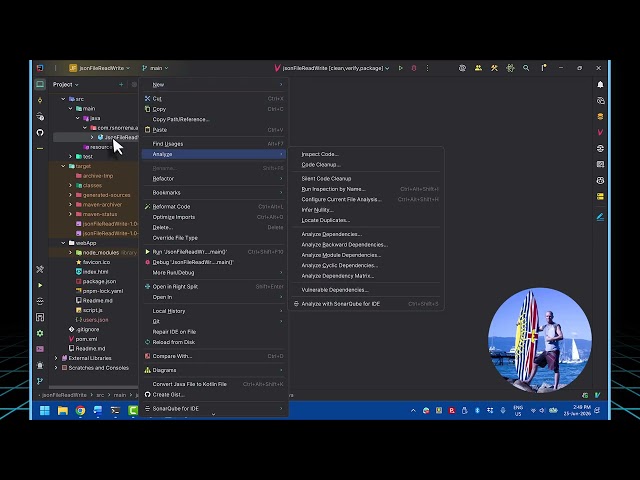Run the jsonFileReadWrite configuration with play icon

pos(400,68)
